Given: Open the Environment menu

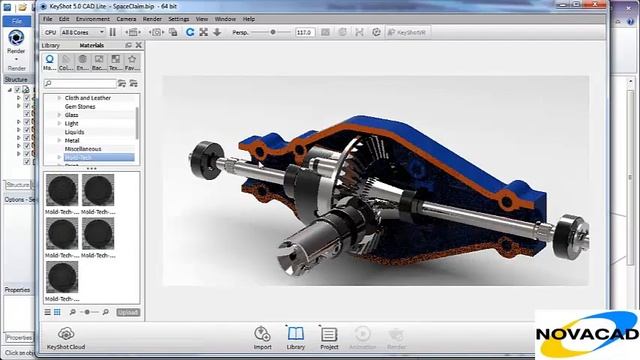Looking at the screenshot, I should (x=93, y=19).
